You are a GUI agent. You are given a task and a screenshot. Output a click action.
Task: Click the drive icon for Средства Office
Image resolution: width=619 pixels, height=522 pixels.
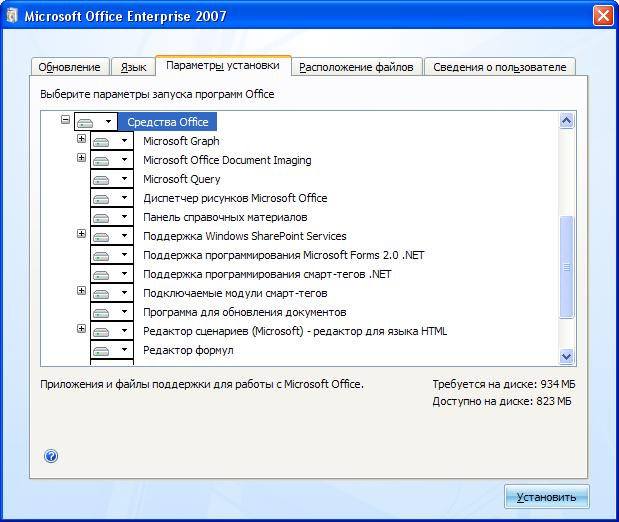[86, 122]
